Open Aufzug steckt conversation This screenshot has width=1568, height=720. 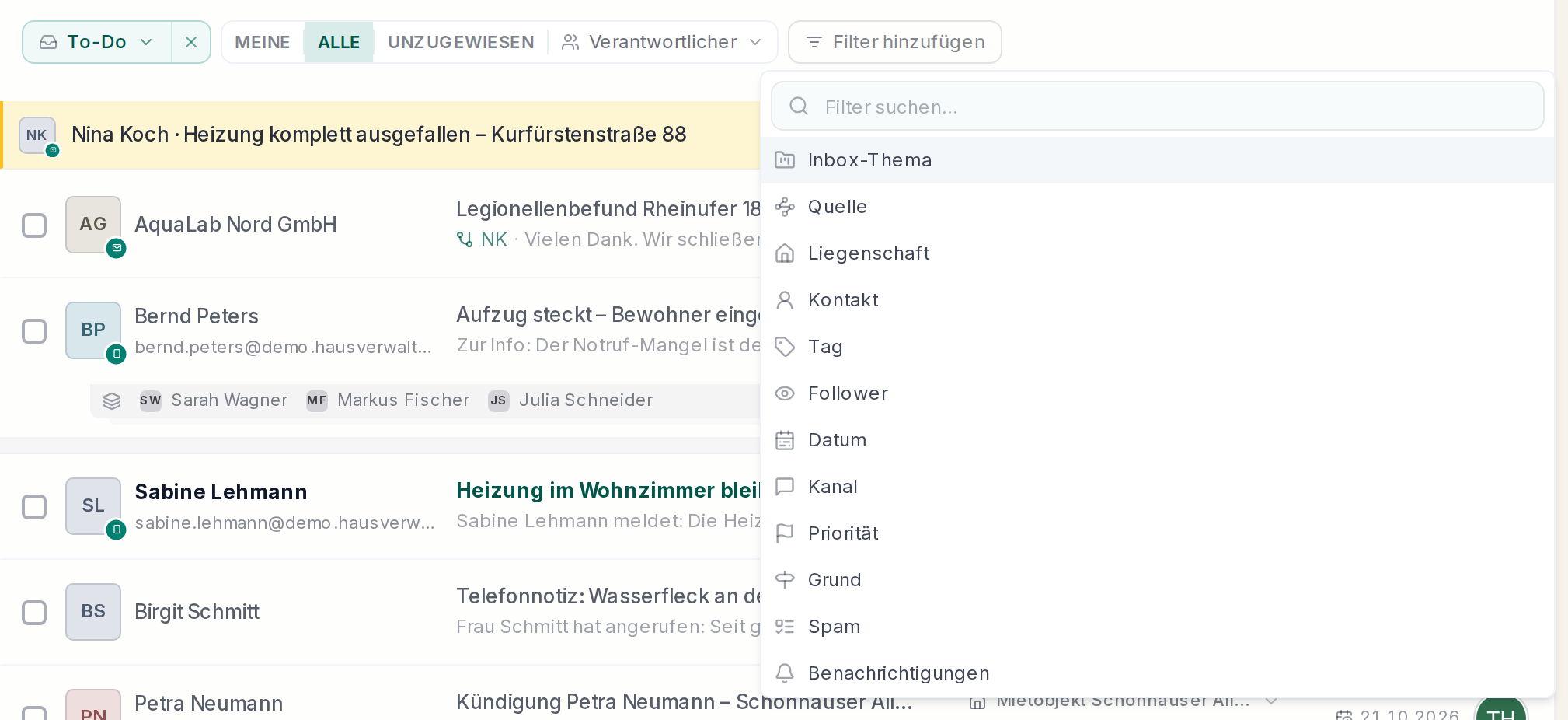click(x=608, y=315)
